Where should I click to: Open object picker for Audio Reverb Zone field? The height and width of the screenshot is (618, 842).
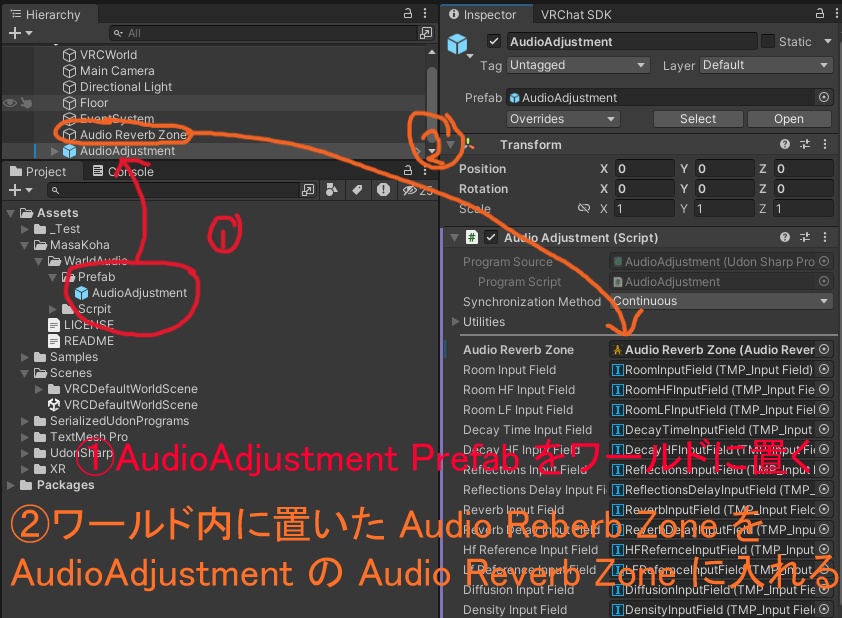(x=823, y=347)
